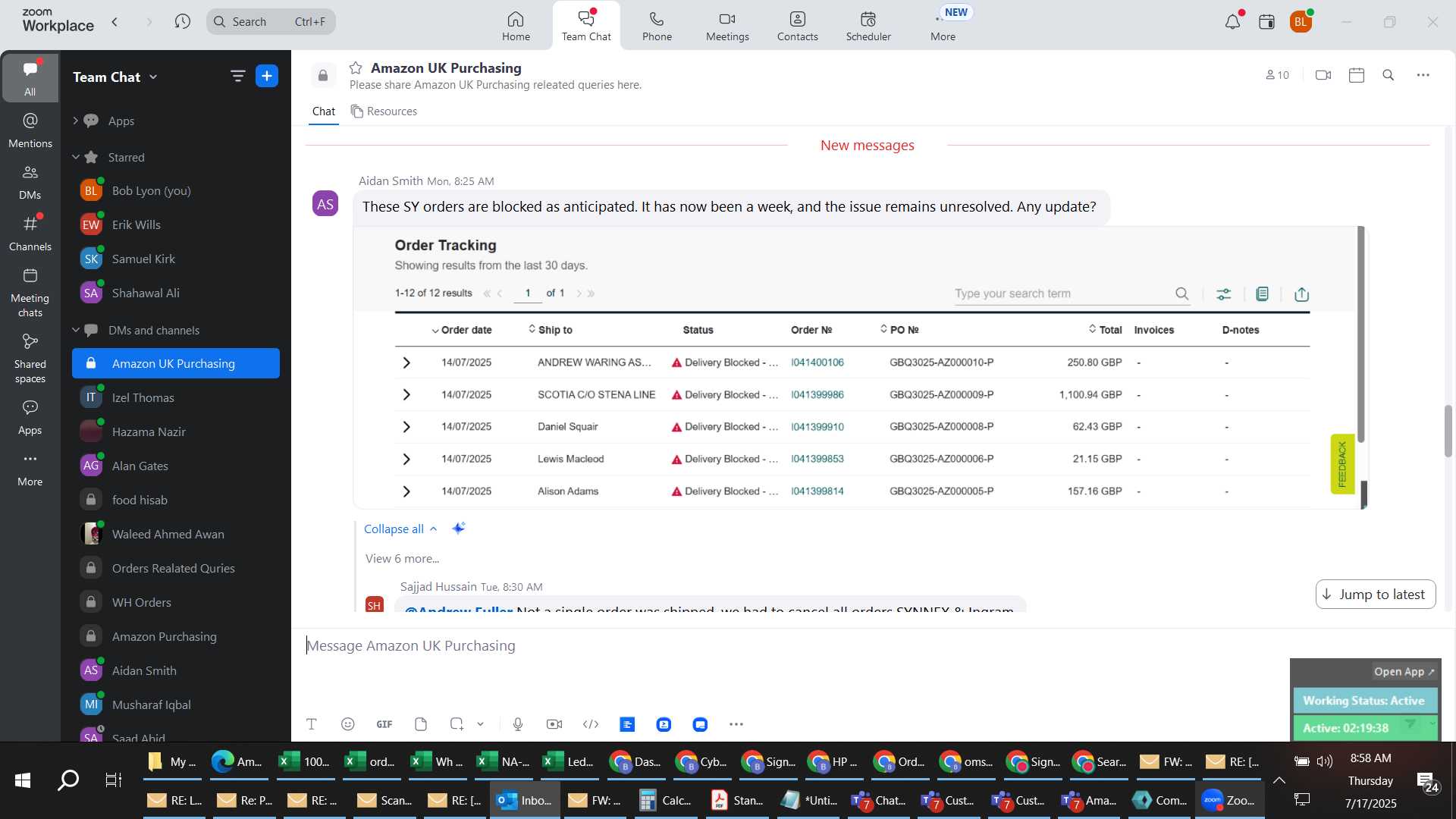This screenshot has width=1456, height=819.
Task: Open the Apps item above More in the left rail
Action: [30, 417]
